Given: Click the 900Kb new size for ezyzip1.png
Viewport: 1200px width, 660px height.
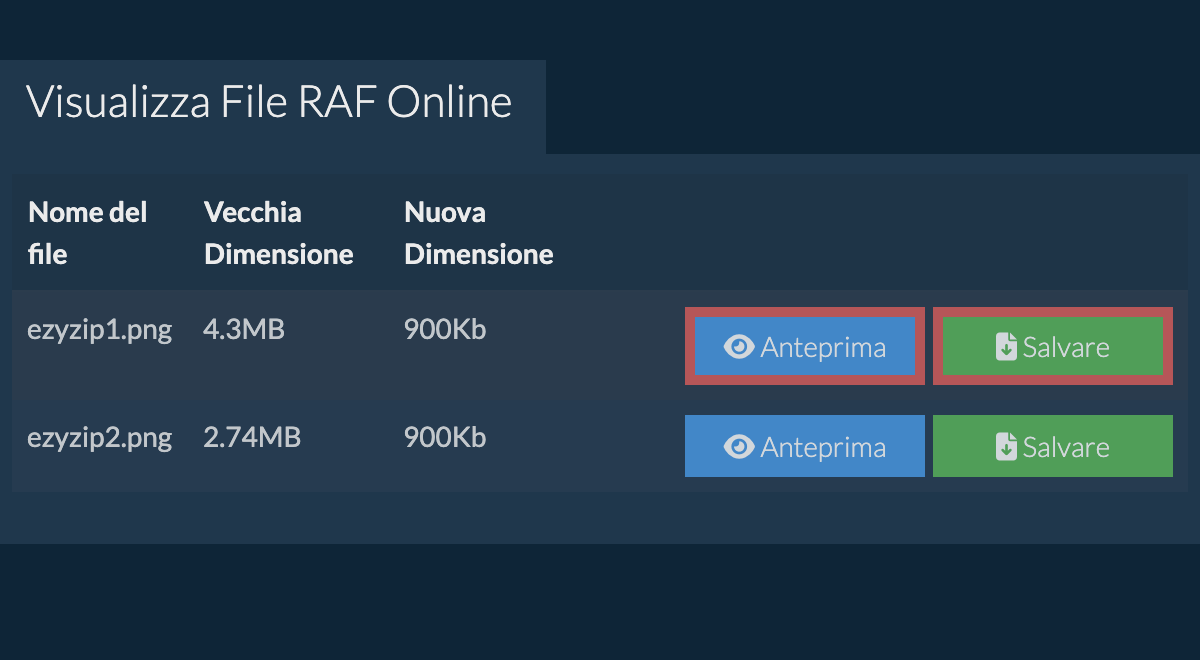Looking at the screenshot, I should tap(445, 330).
